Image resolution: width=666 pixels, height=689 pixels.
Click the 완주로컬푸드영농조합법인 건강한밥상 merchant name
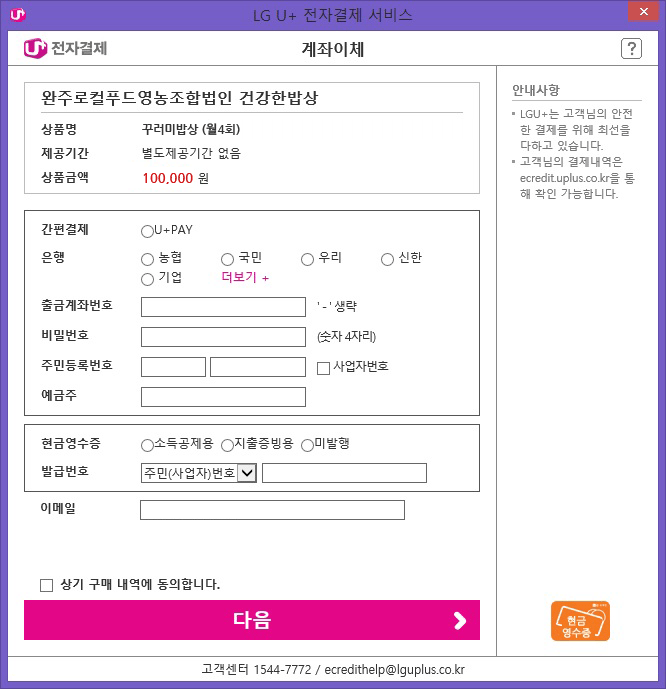(179, 98)
